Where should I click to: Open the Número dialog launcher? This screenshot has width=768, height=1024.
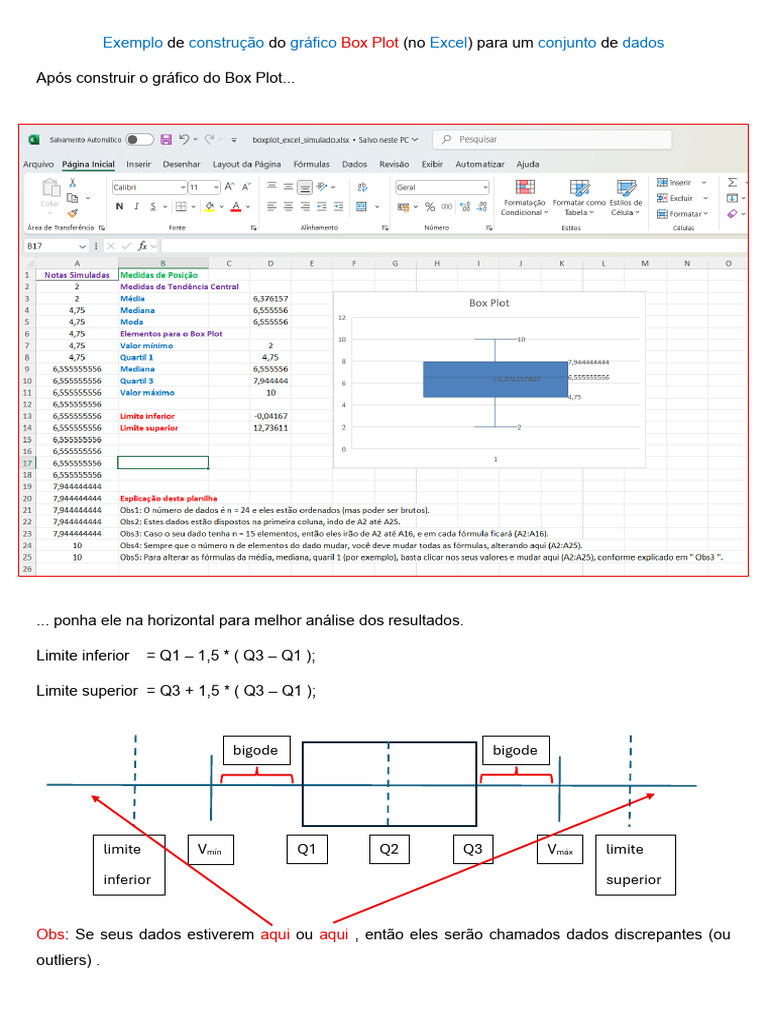[x=489, y=228]
